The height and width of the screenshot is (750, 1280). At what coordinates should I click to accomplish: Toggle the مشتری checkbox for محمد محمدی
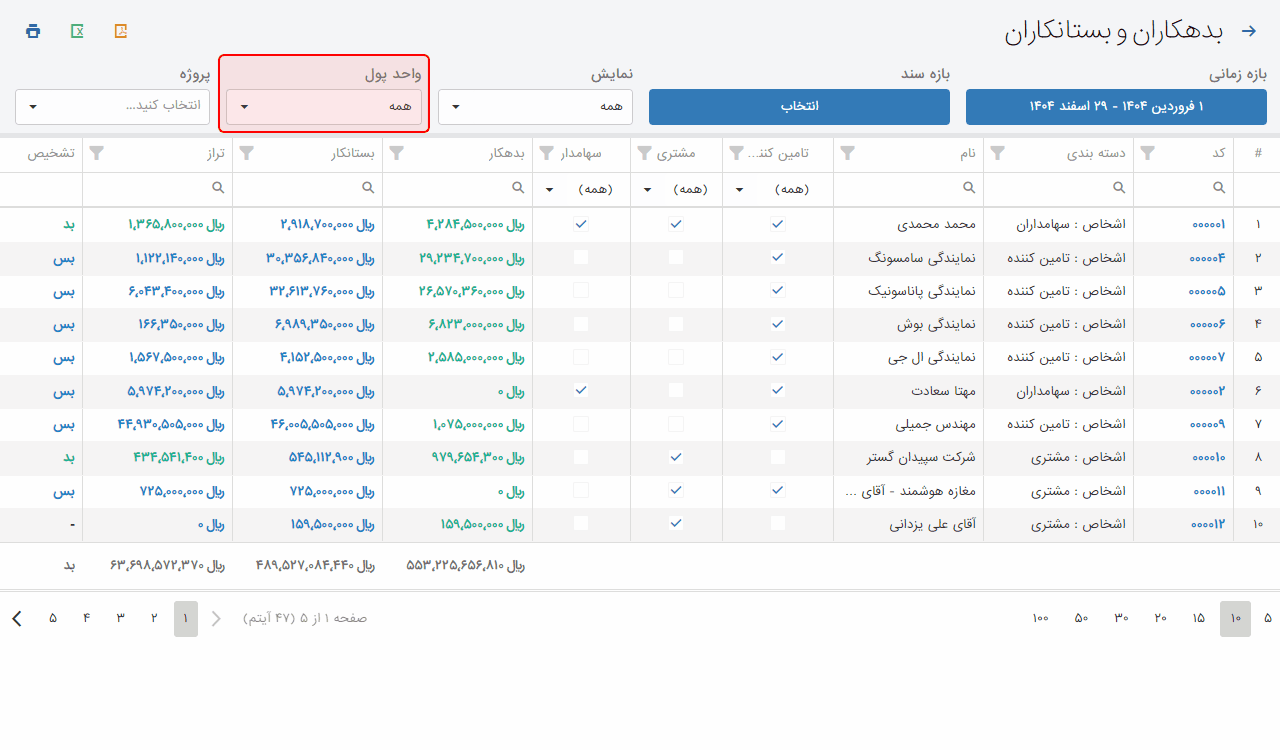(x=676, y=225)
